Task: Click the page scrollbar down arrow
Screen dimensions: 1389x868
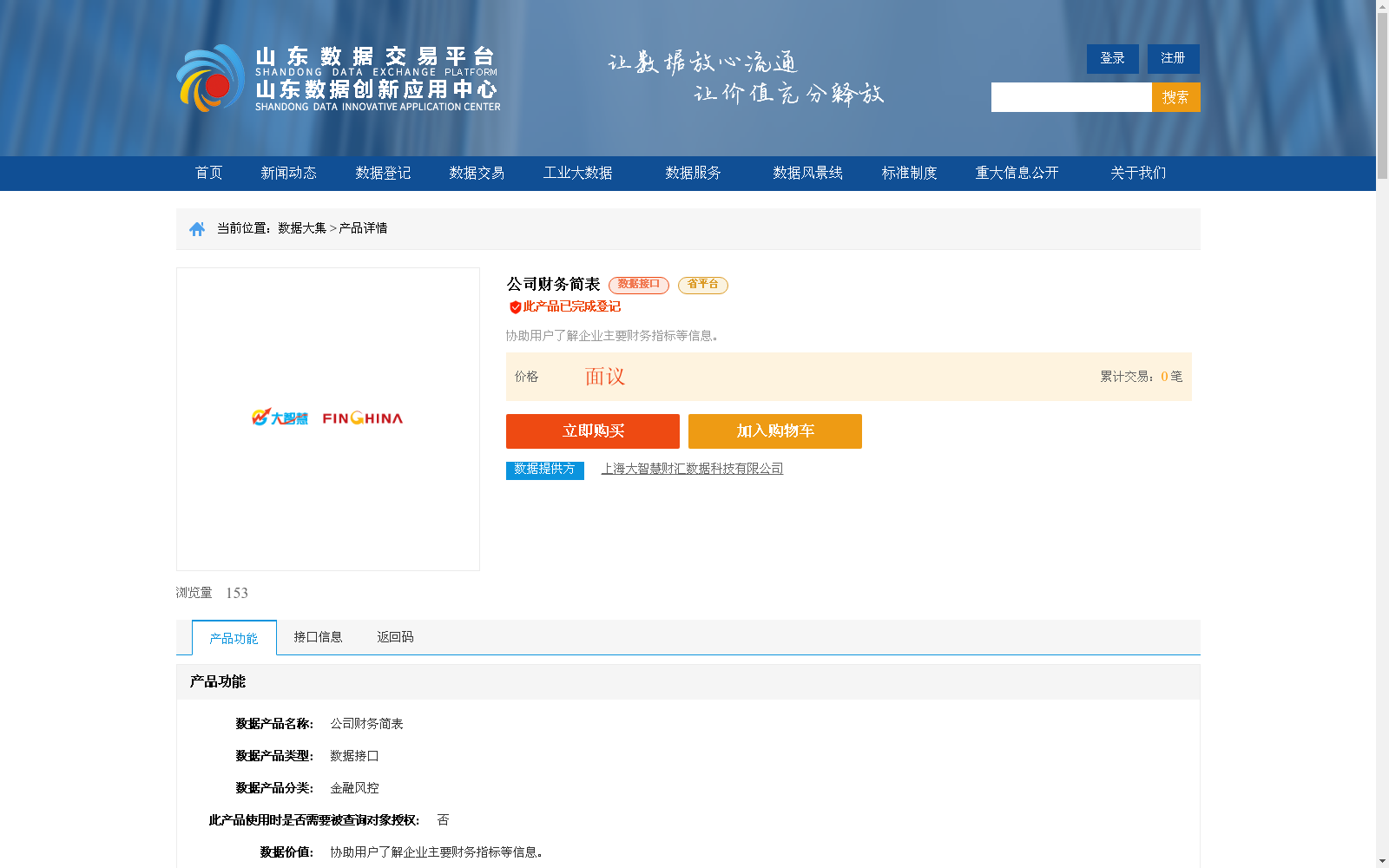Action: pyautogui.click(x=1382, y=861)
